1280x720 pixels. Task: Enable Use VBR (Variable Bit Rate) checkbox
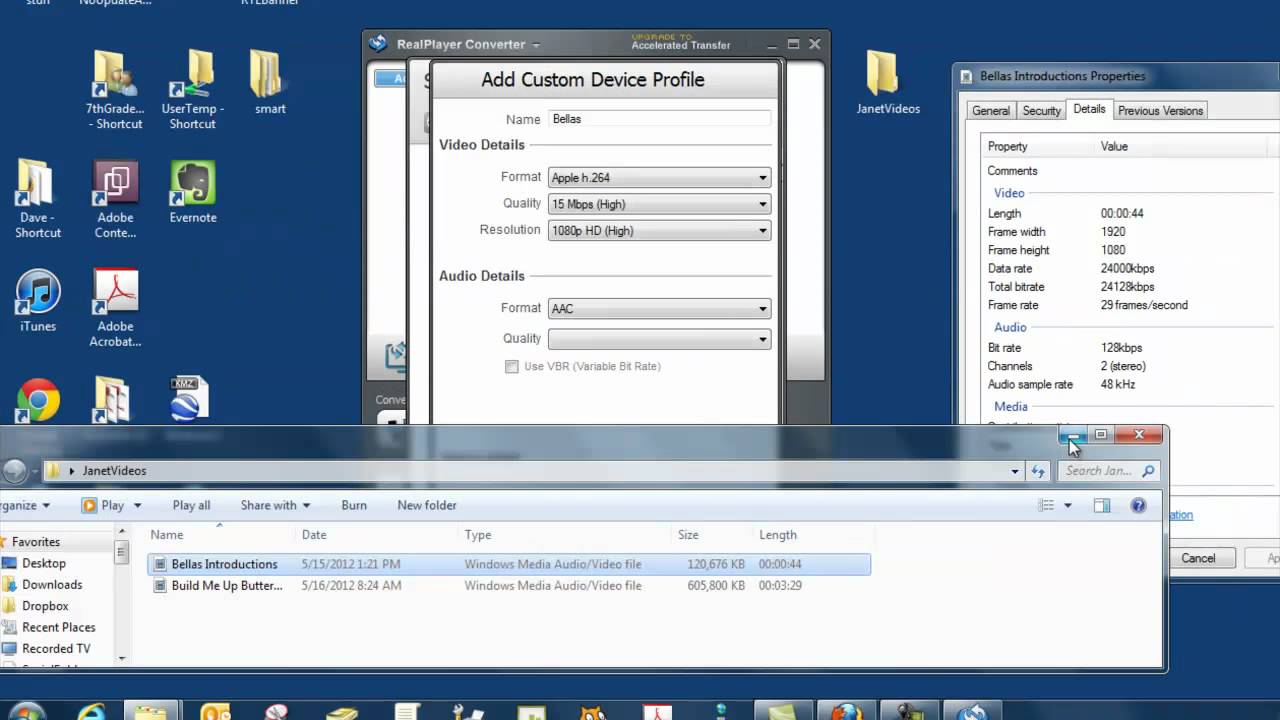512,367
